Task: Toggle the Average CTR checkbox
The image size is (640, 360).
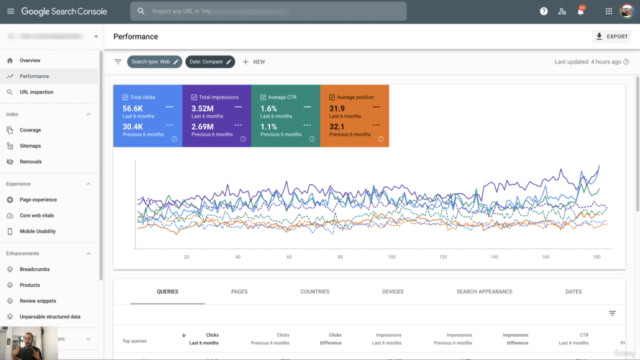Action: click(263, 97)
